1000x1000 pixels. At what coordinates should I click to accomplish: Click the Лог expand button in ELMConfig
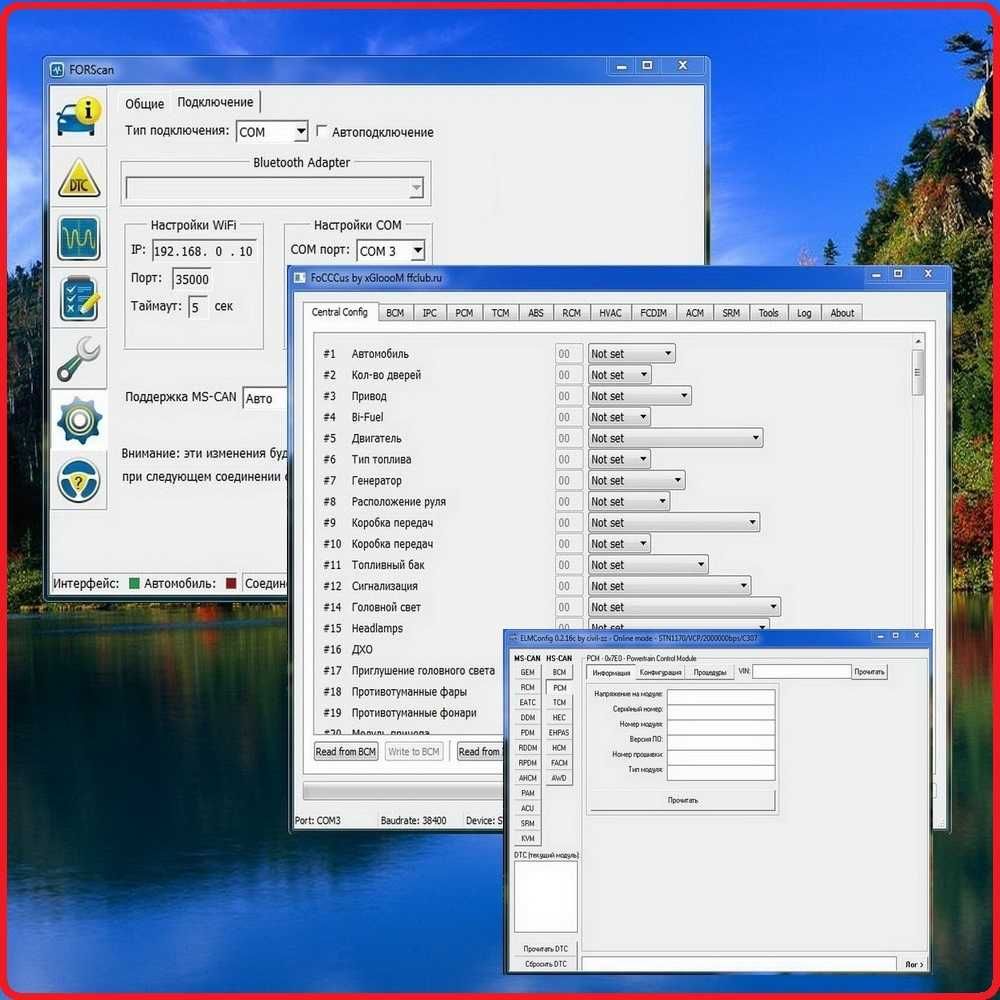pos(914,964)
